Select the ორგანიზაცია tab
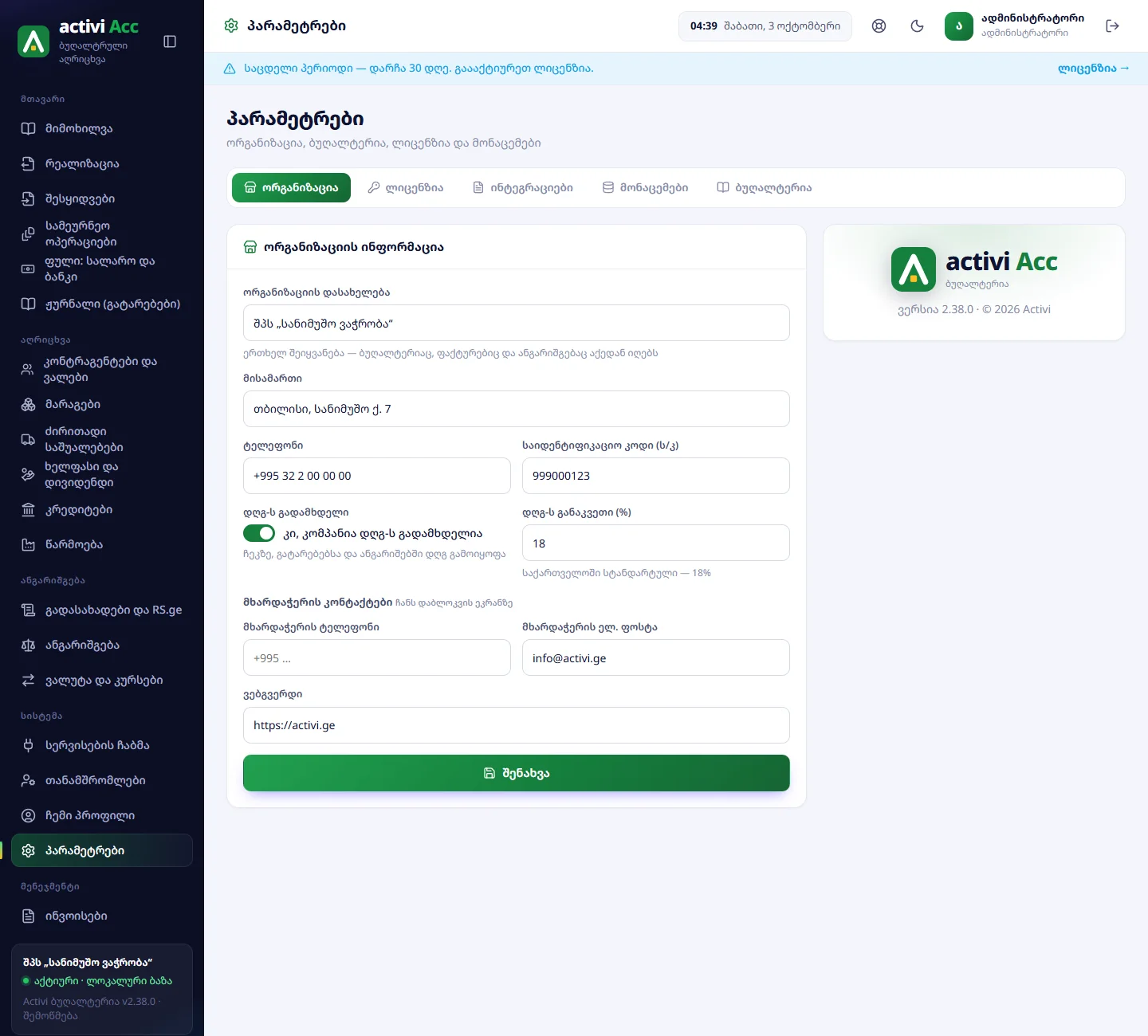The width and height of the screenshot is (1148, 1036). pos(291,187)
